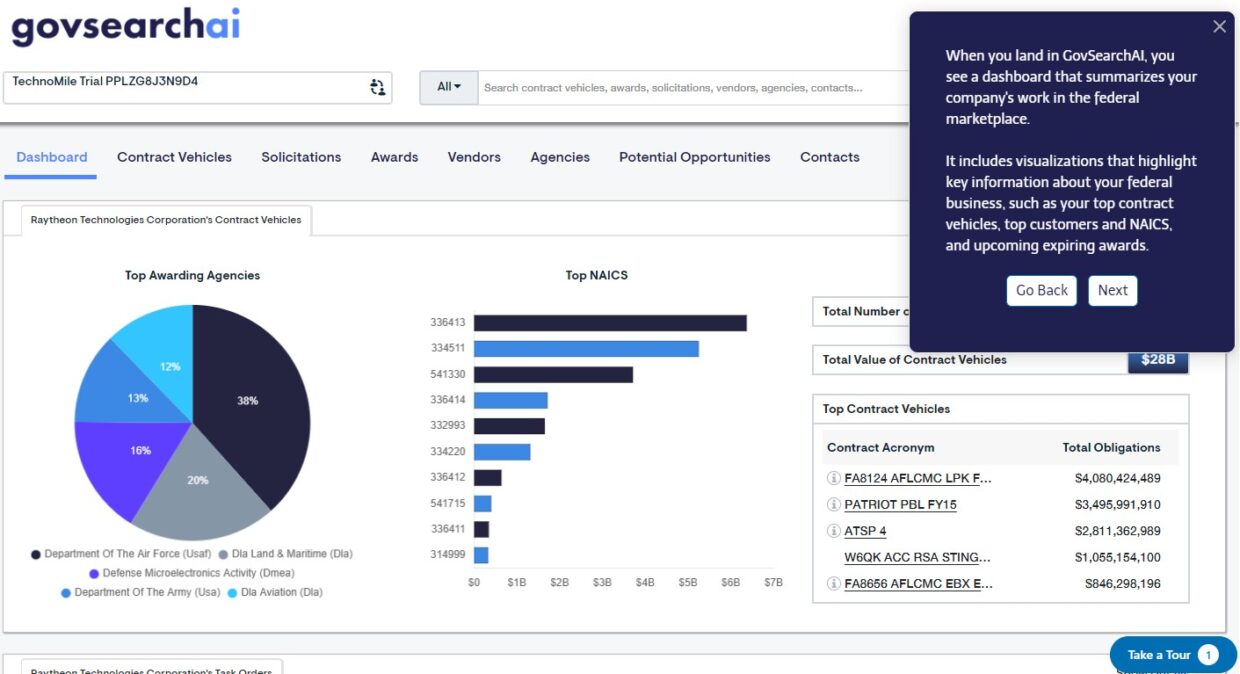Open the Awards tab
The height and width of the screenshot is (674, 1240).
coord(394,157)
